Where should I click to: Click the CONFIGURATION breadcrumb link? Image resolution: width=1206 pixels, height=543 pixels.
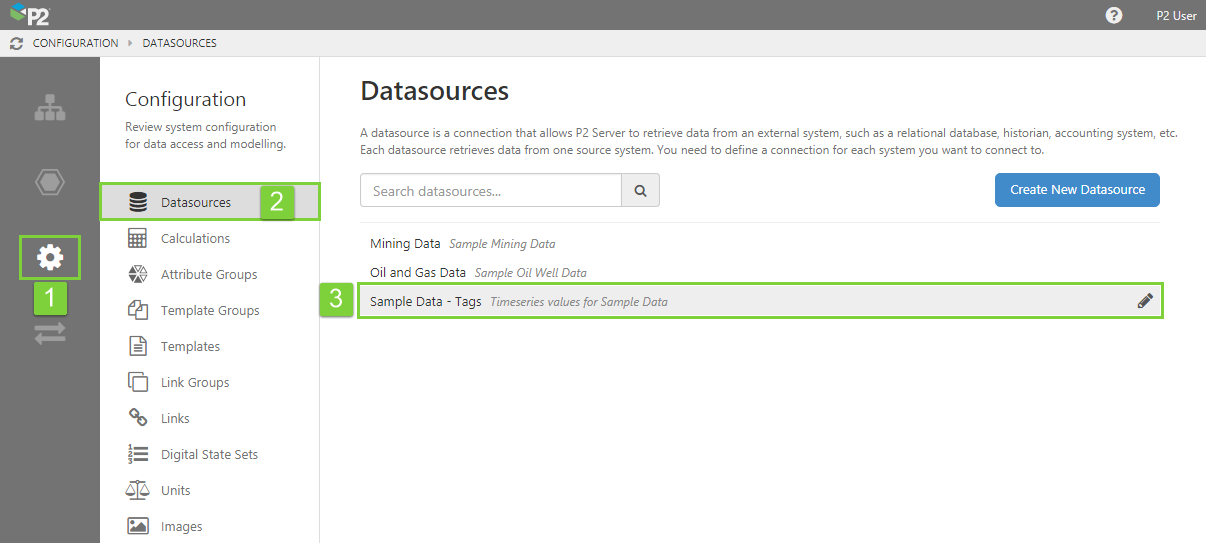[75, 44]
